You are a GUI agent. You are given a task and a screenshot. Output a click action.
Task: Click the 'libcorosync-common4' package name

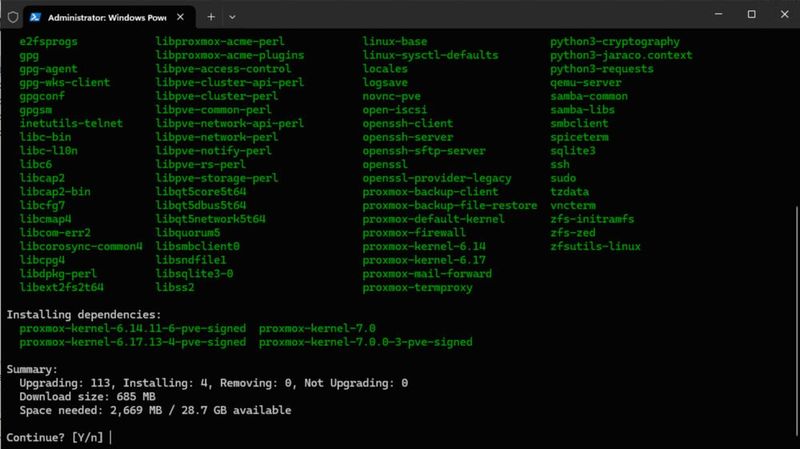(x=81, y=246)
